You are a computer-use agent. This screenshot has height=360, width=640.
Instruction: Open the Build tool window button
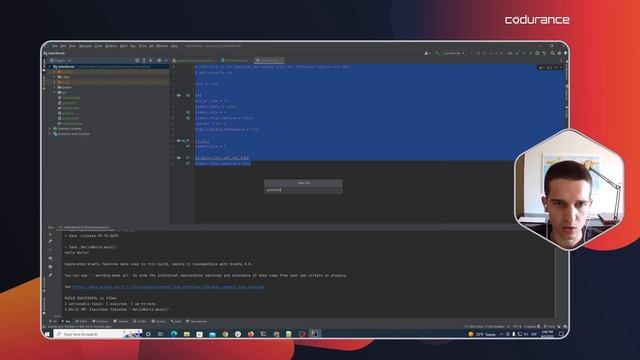(x=176, y=322)
